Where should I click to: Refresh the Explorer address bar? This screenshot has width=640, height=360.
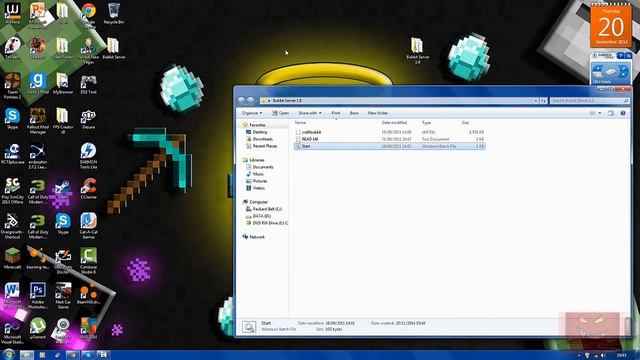tap(543, 100)
